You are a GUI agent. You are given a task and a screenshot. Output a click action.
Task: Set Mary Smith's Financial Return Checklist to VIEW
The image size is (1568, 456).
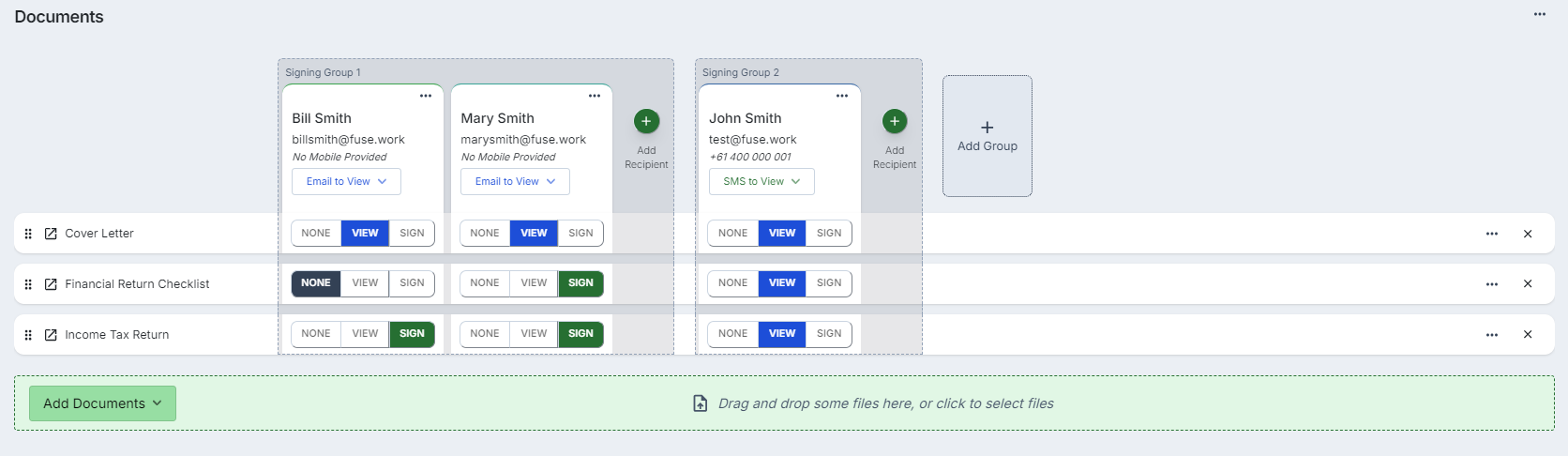click(x=534, y=283)
